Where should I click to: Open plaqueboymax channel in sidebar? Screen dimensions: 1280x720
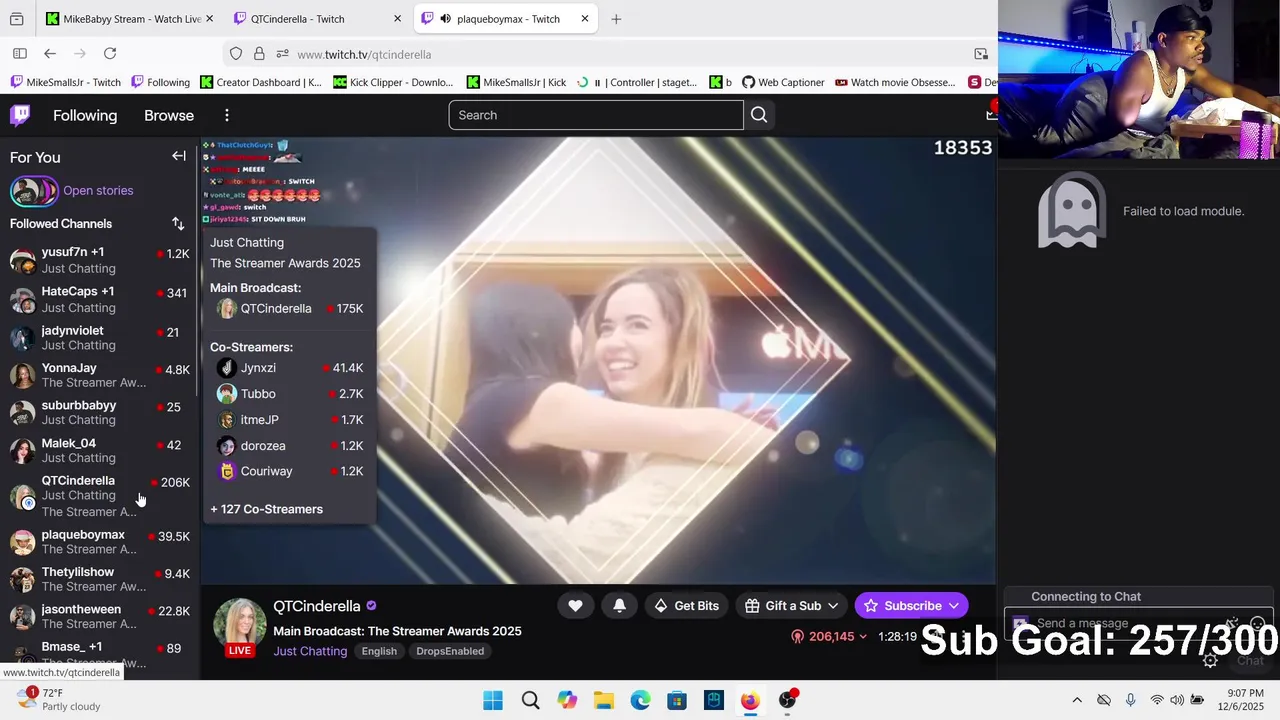(100, 542)
